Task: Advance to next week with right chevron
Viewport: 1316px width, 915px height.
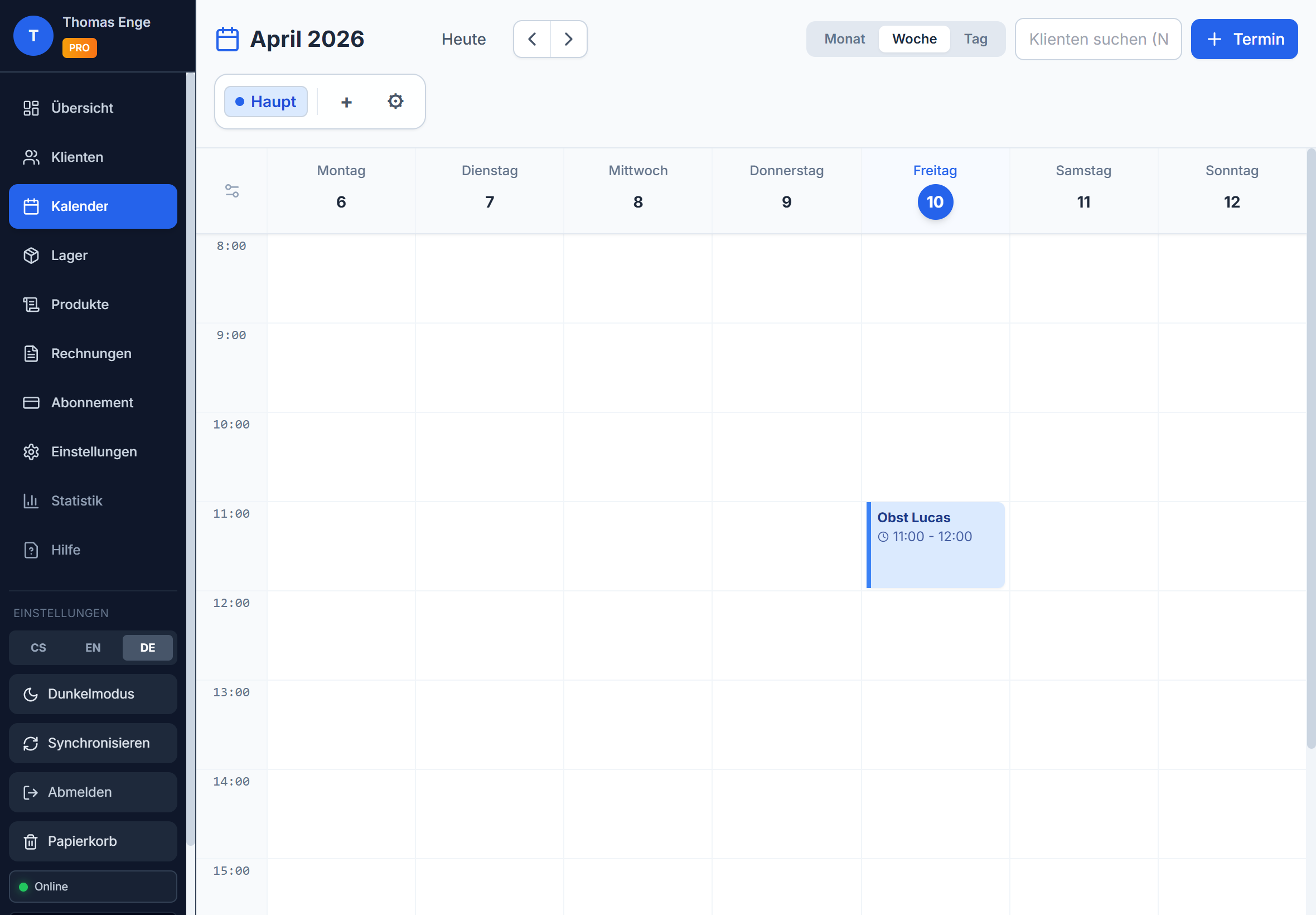Action: [568, 38]
